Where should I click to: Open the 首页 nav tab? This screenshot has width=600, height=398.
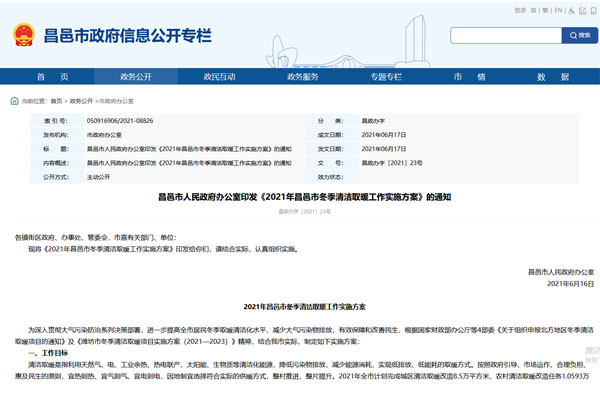click(x=52, y=77)
